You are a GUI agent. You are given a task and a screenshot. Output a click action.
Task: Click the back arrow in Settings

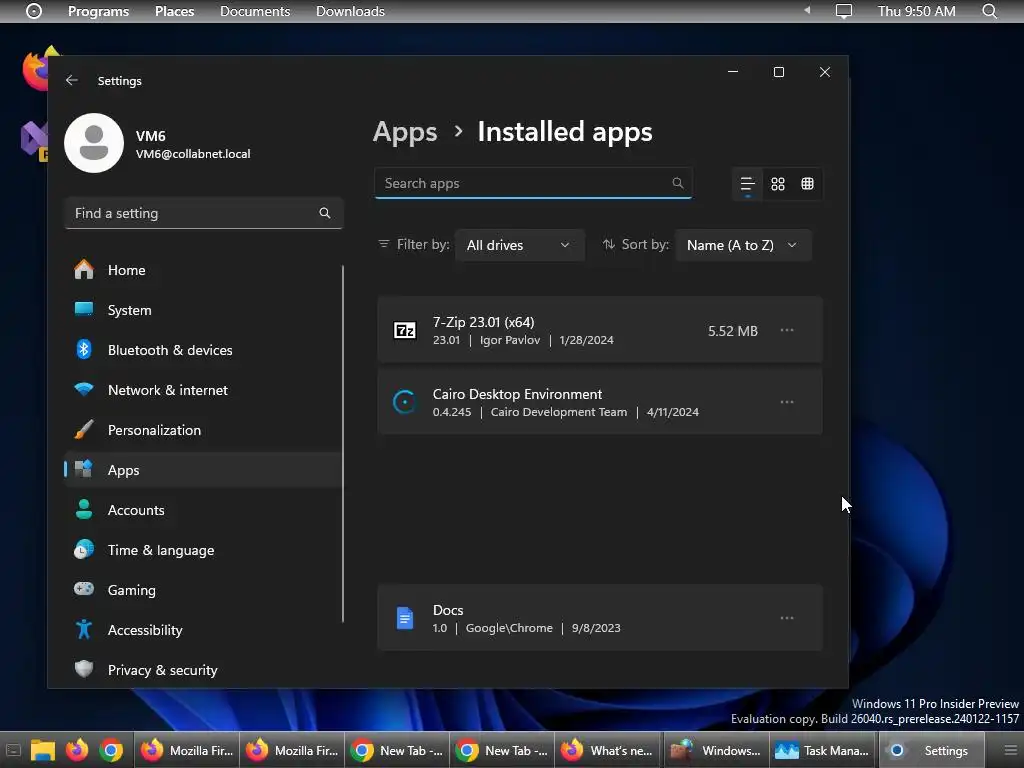coord(72,80)
